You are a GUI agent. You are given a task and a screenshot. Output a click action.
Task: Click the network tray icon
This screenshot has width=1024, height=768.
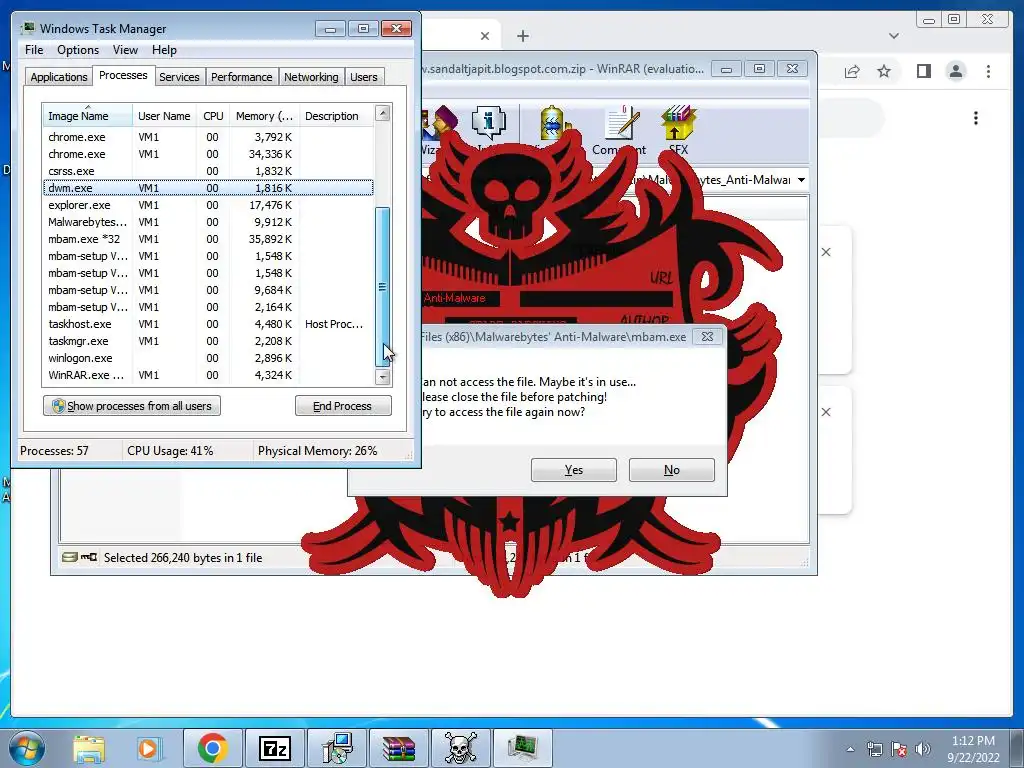(875, 749)
